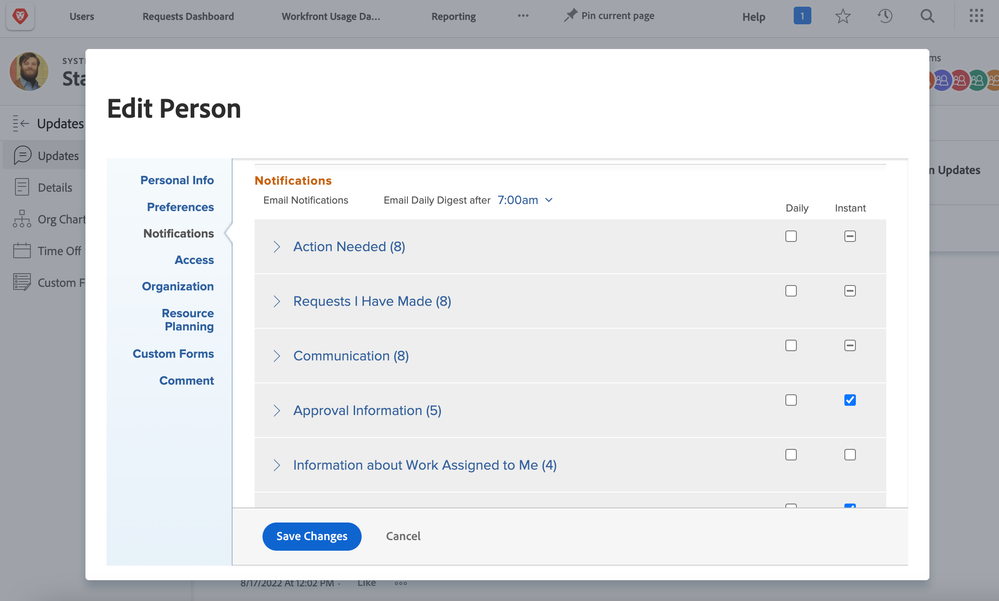Open the three-dots more menu in top navigation

[523, 16]
